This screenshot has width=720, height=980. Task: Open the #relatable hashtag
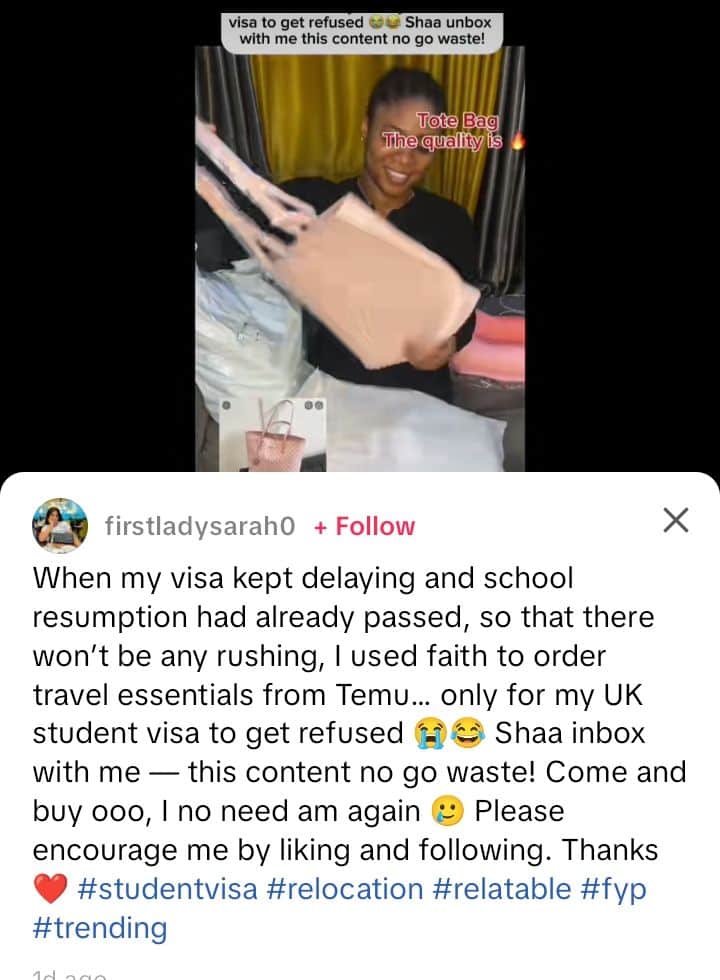click(502, 888)
